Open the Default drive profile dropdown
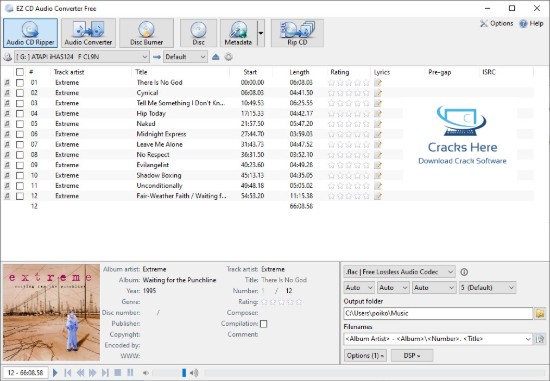Viewport: 550px width, 381px height. click(x=185, y=57)
